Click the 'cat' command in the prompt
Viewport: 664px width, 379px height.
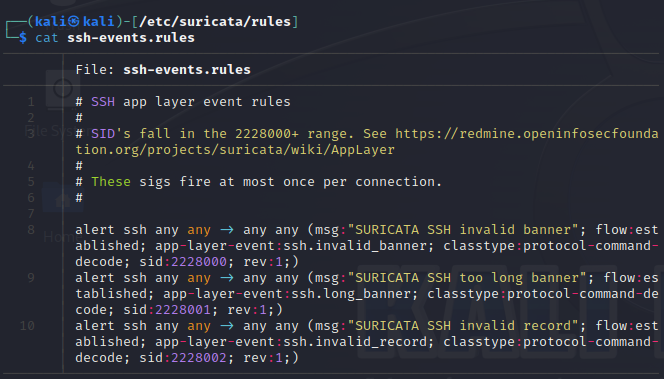click(x=47, y=38)
